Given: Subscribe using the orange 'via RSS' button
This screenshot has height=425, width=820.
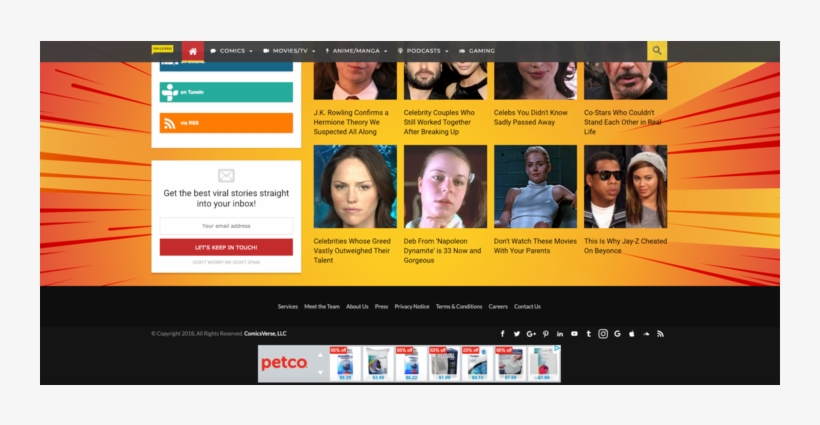Looking at the screenshot, I should pyautogui.click(x=226, y=123).
